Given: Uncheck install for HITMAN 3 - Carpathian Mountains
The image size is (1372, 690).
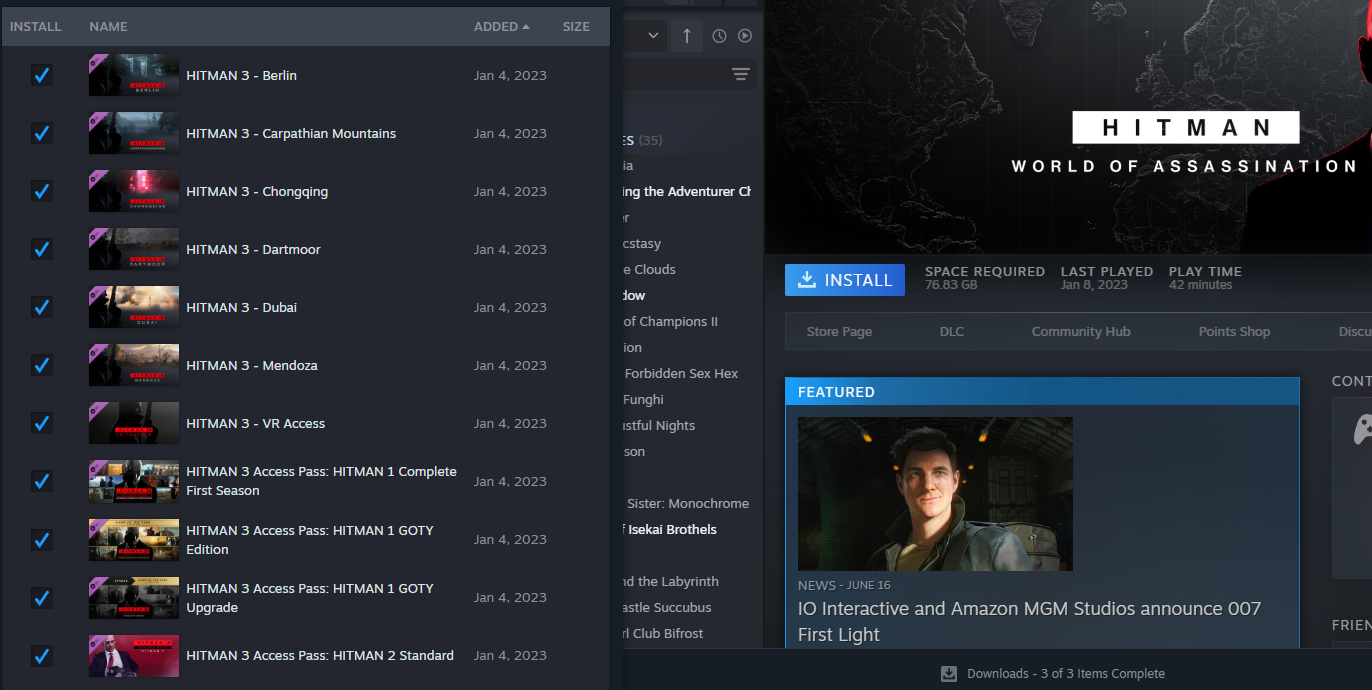Looking at the screenshot, I should [x=41, y=133].
